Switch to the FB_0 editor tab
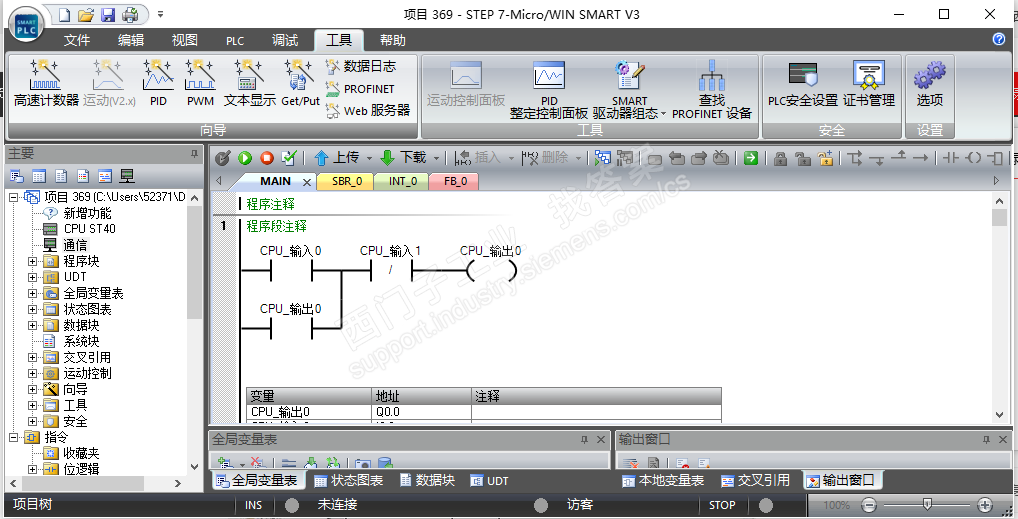Image resolution: width=1018 pixels, height=519 pixels. tap(455, 181)
